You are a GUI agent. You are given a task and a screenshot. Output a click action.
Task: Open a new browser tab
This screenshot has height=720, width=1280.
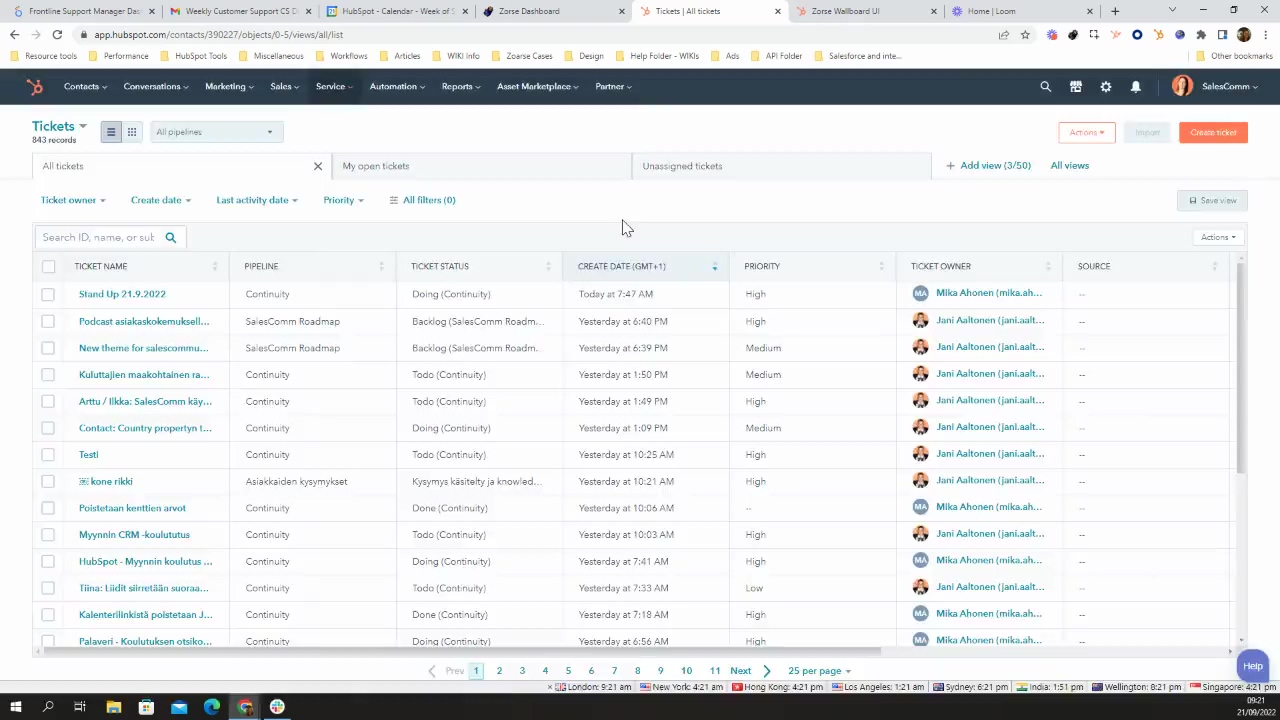pyautogui.click(x=1115, y=11)
